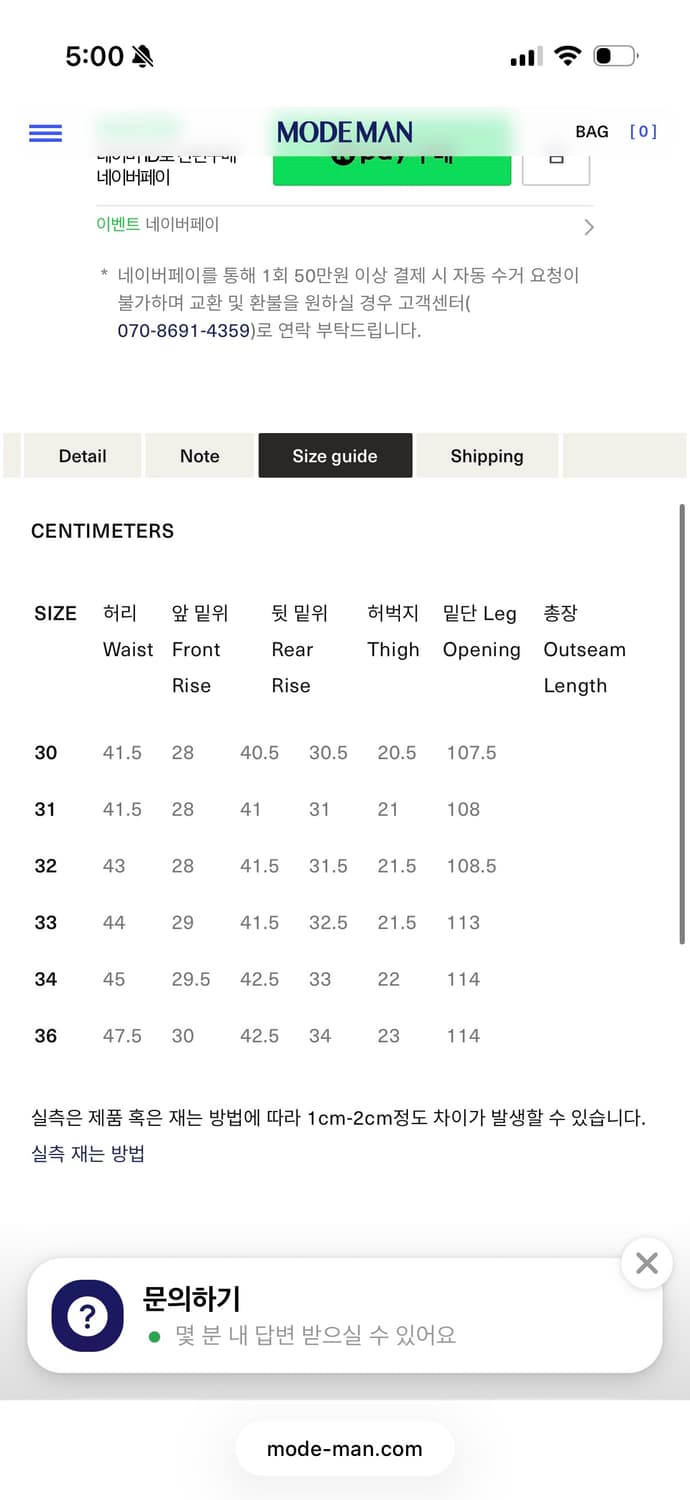Screen dimensions: 690x1500
Task: Tap the MODE MAN logo
Action: [344, 132]
